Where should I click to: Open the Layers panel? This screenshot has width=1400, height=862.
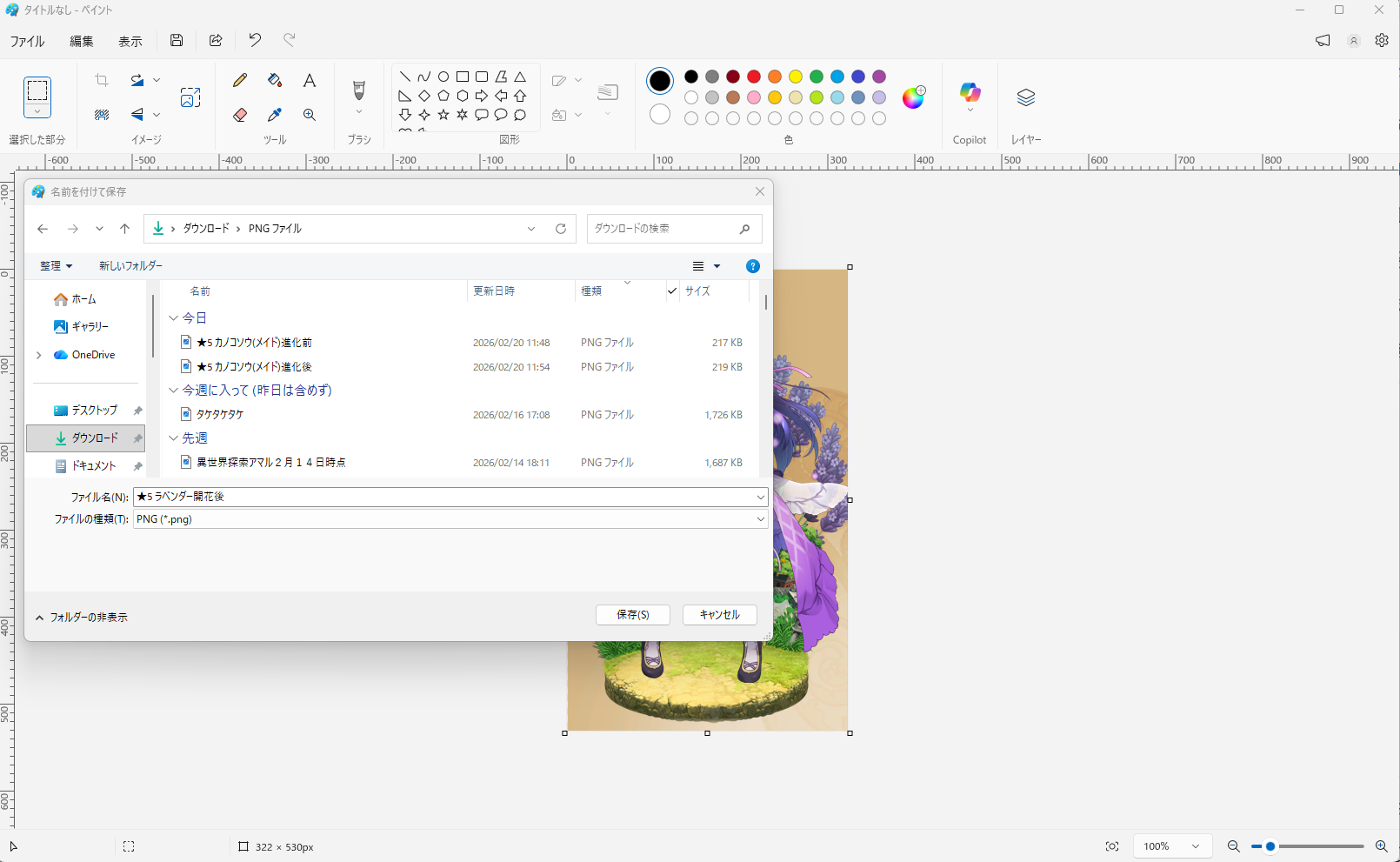(x=1026, y=97)
